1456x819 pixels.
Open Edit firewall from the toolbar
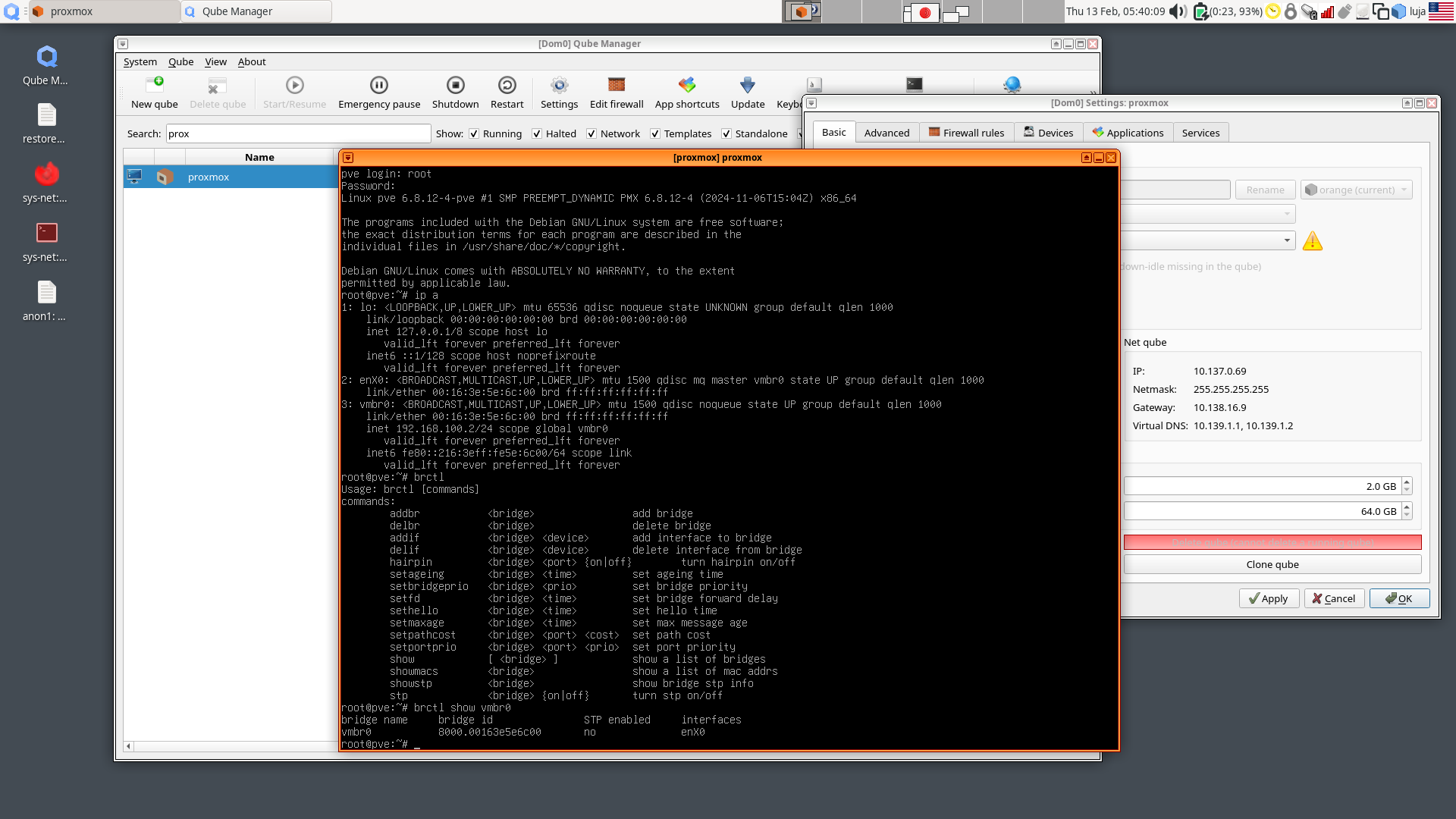click(617, 93)
